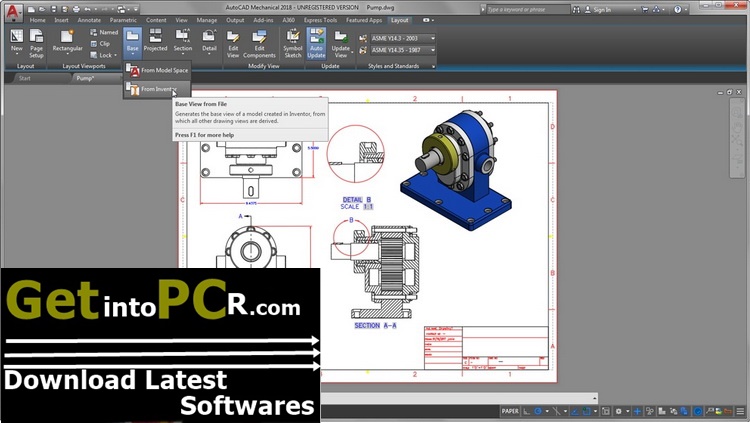Image resolution: width=750 pixels, height=423 pixels.
Task: Click the DETAIL B label
Action: coord(357,200)
